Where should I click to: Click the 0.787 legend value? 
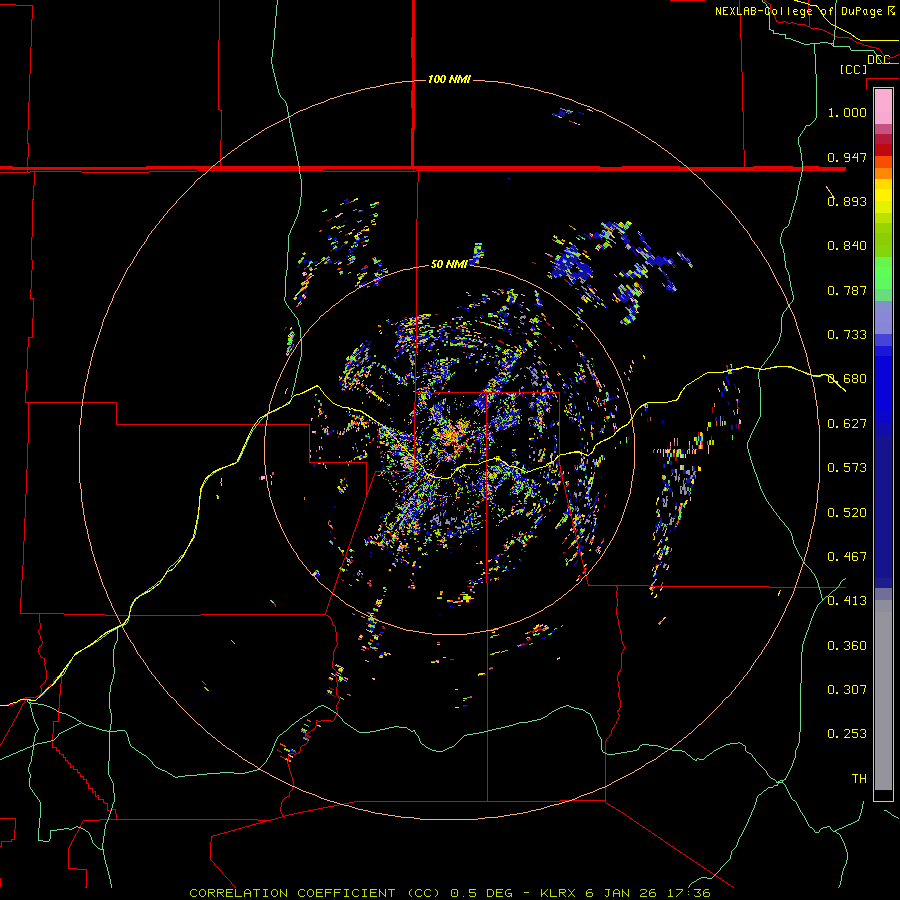(x=847, y=290)
